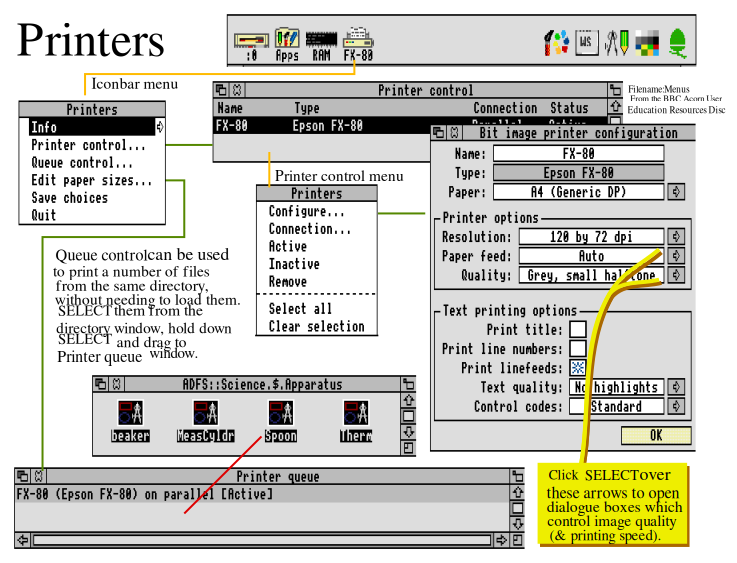The width and height of the screenshot is (737, 563).
Task: Choose Active in Printer control menu
Action: (x=317, y=246)
